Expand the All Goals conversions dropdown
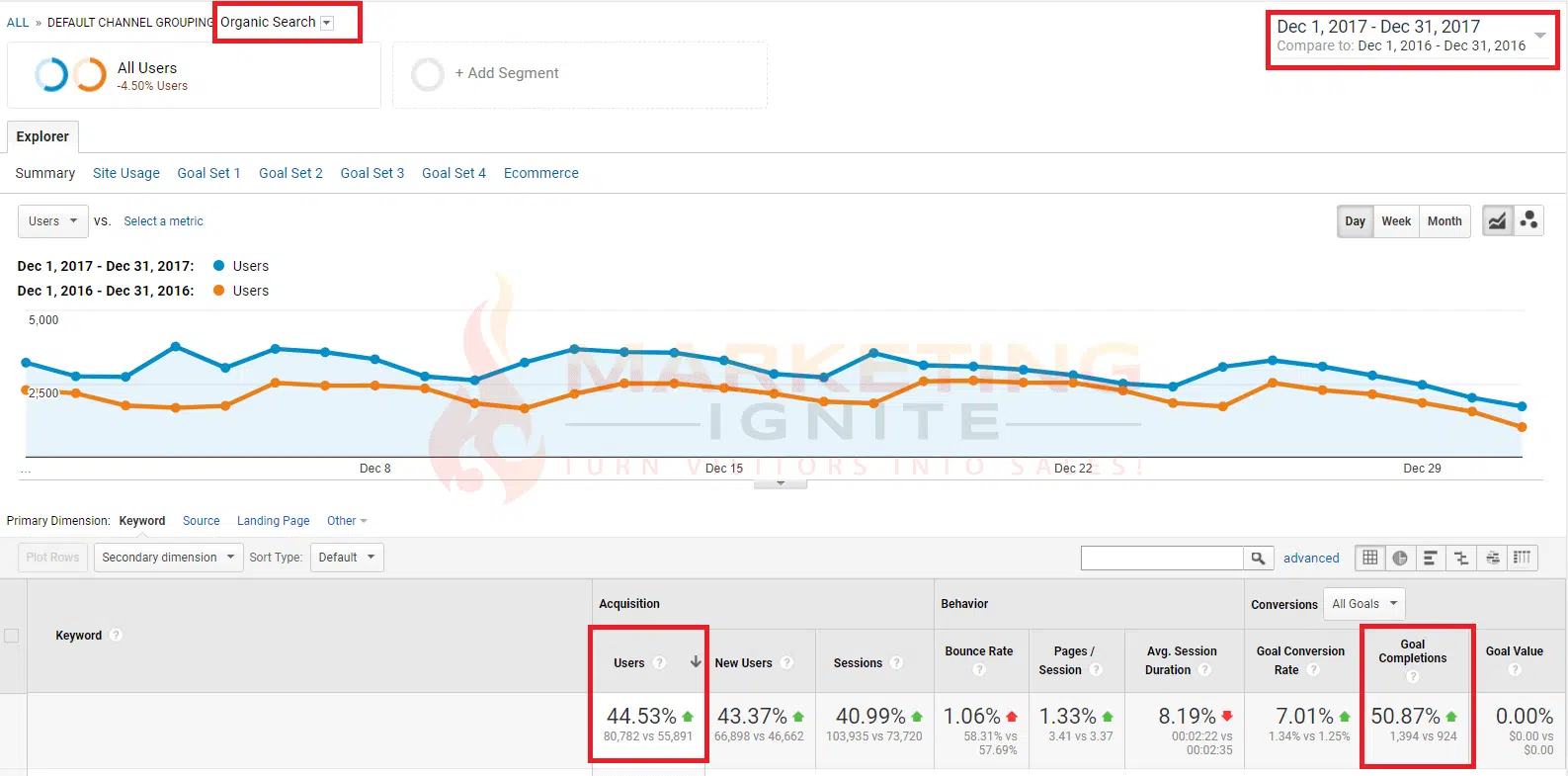 [1363, 604]
